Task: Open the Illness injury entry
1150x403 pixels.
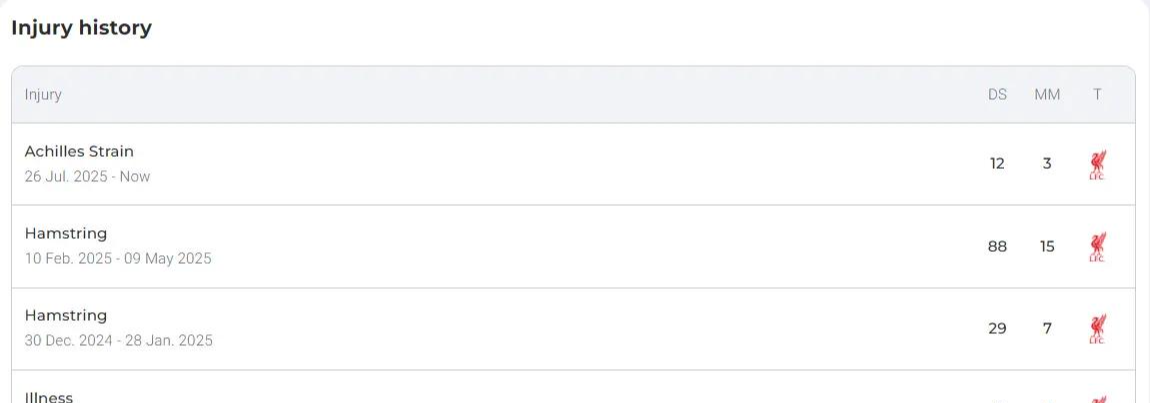Action: point(573,387)
